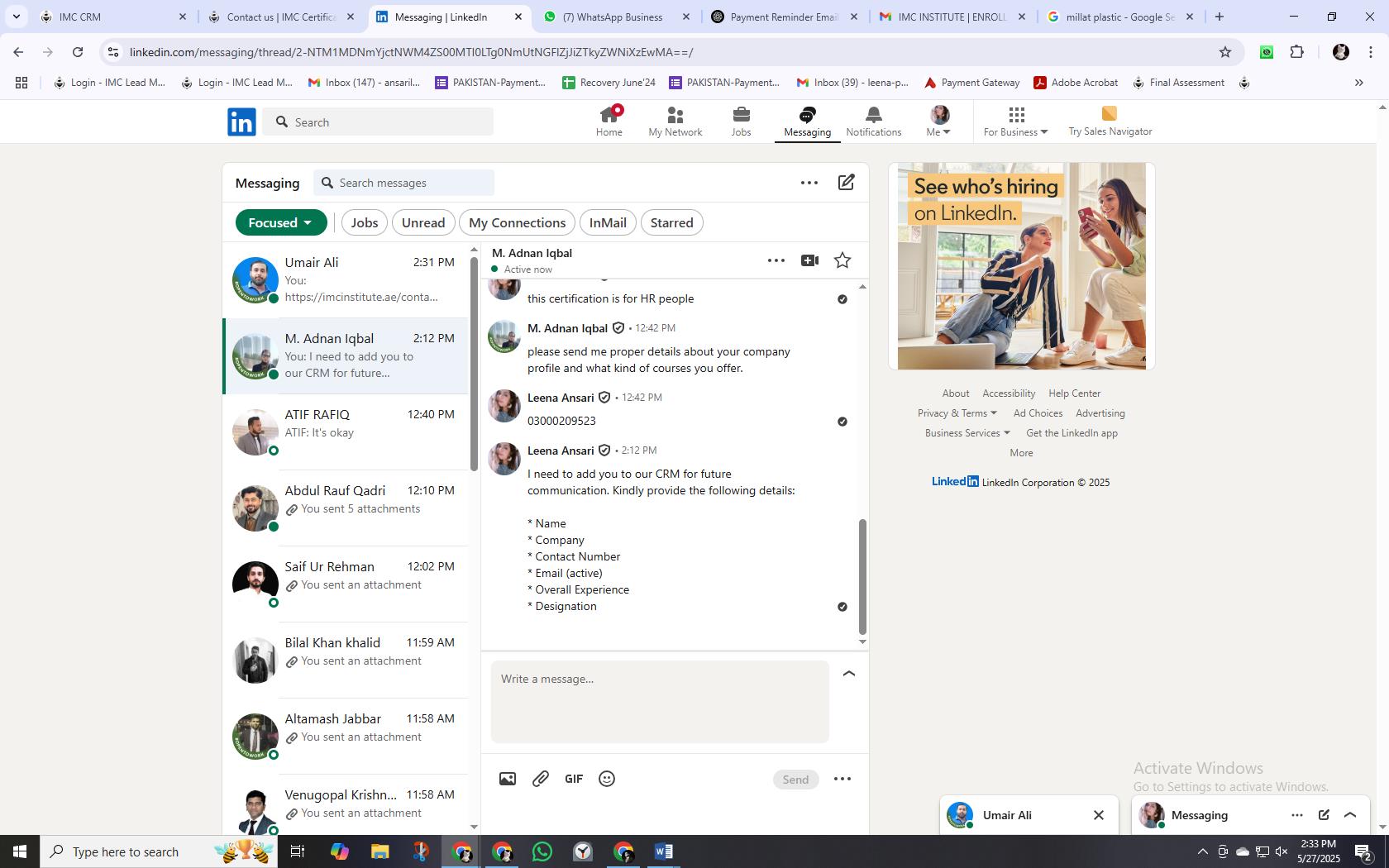Filter messages by InMail

(608, 222)
